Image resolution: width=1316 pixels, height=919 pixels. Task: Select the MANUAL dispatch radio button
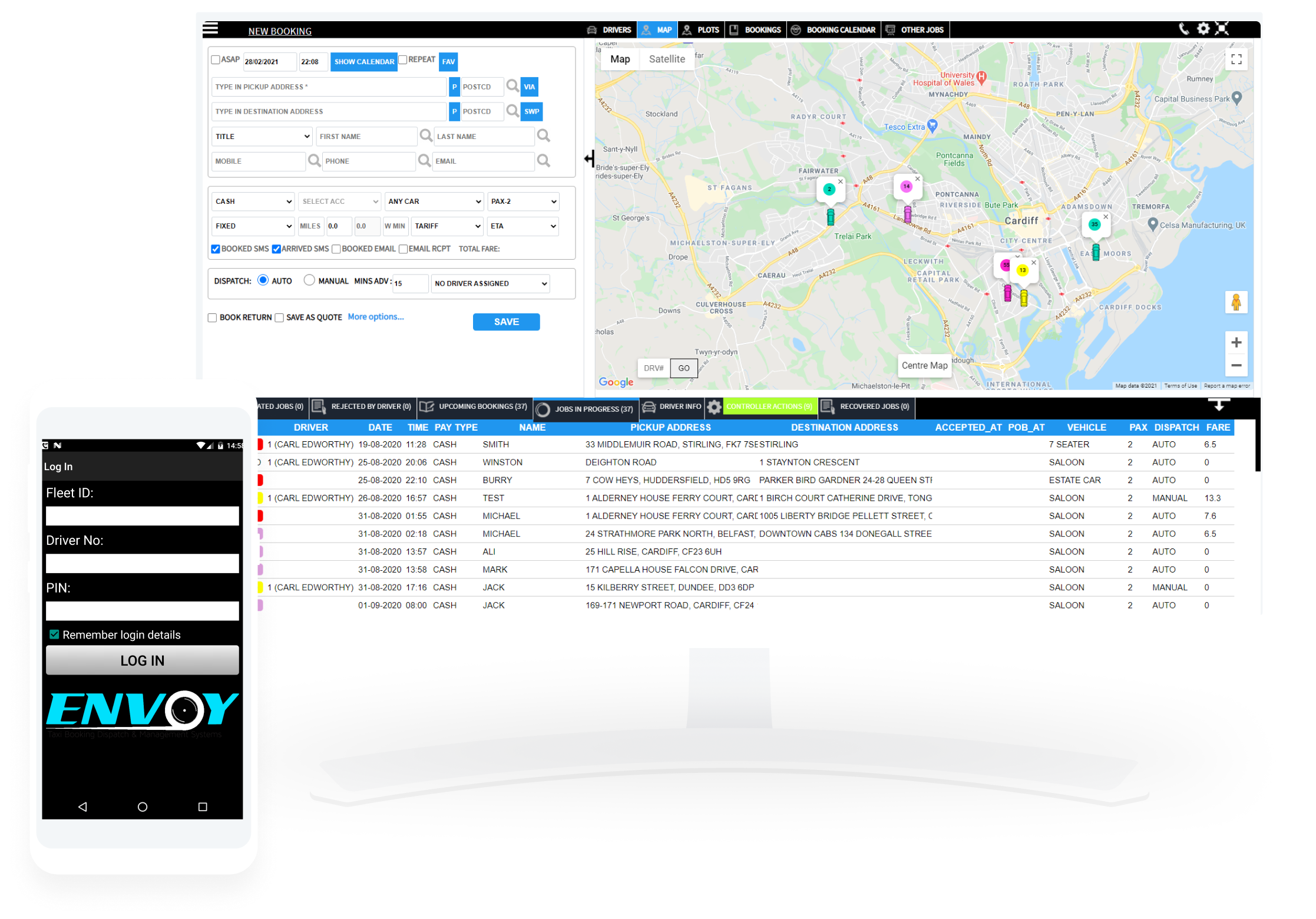[309, 280]
